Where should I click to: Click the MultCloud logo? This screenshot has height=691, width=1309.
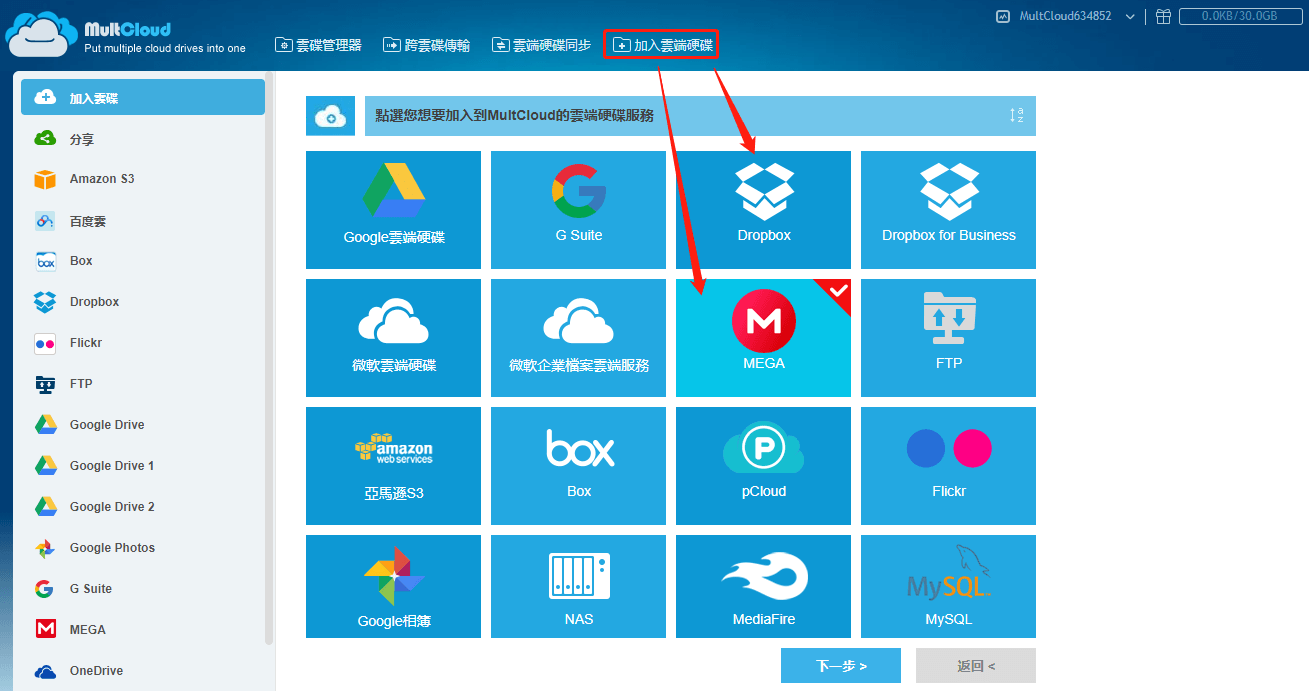pyautogui.click(x=126, y=36)
